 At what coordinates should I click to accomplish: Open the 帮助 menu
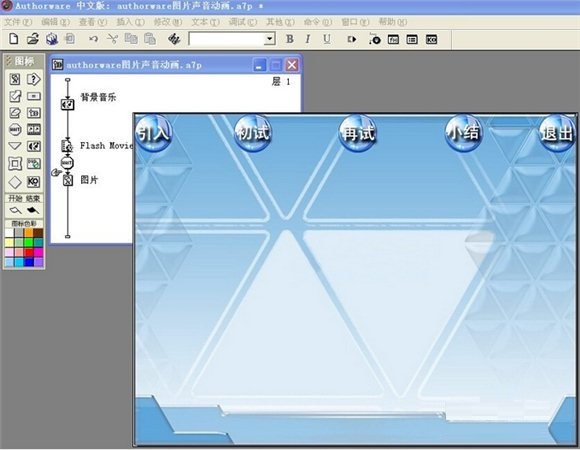[x=393, y=22]
